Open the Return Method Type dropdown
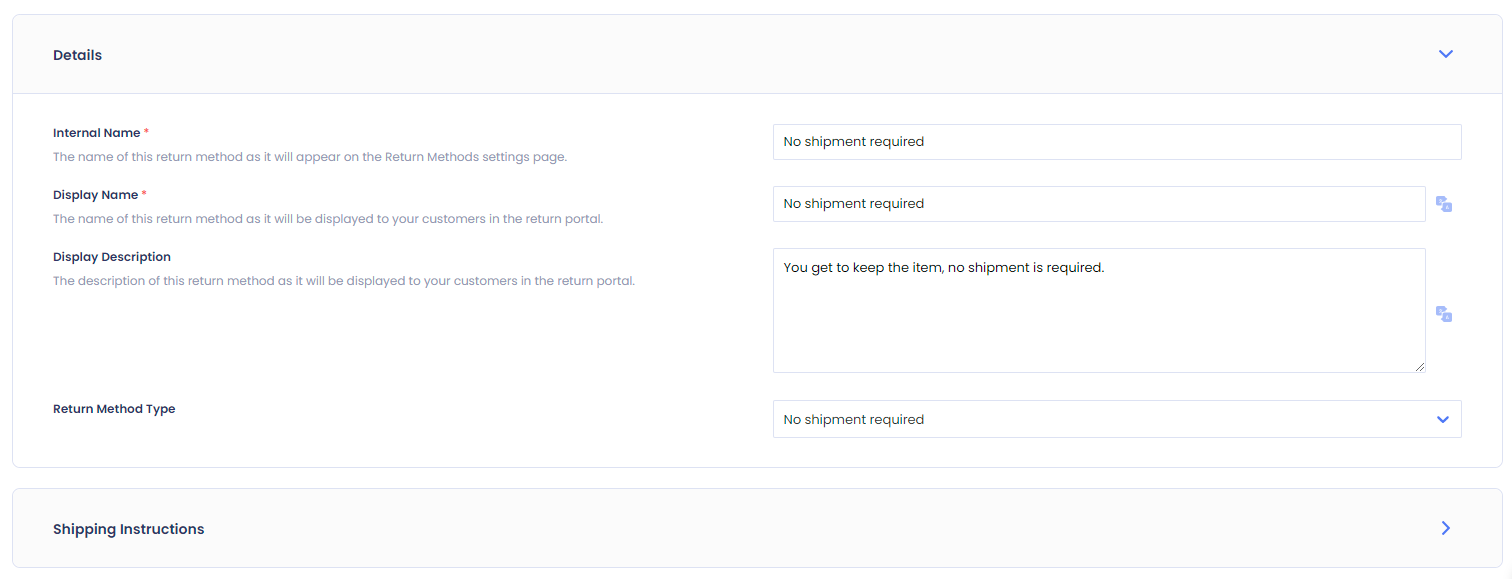The image size is (1512, 579). (x=1117, y=419)
